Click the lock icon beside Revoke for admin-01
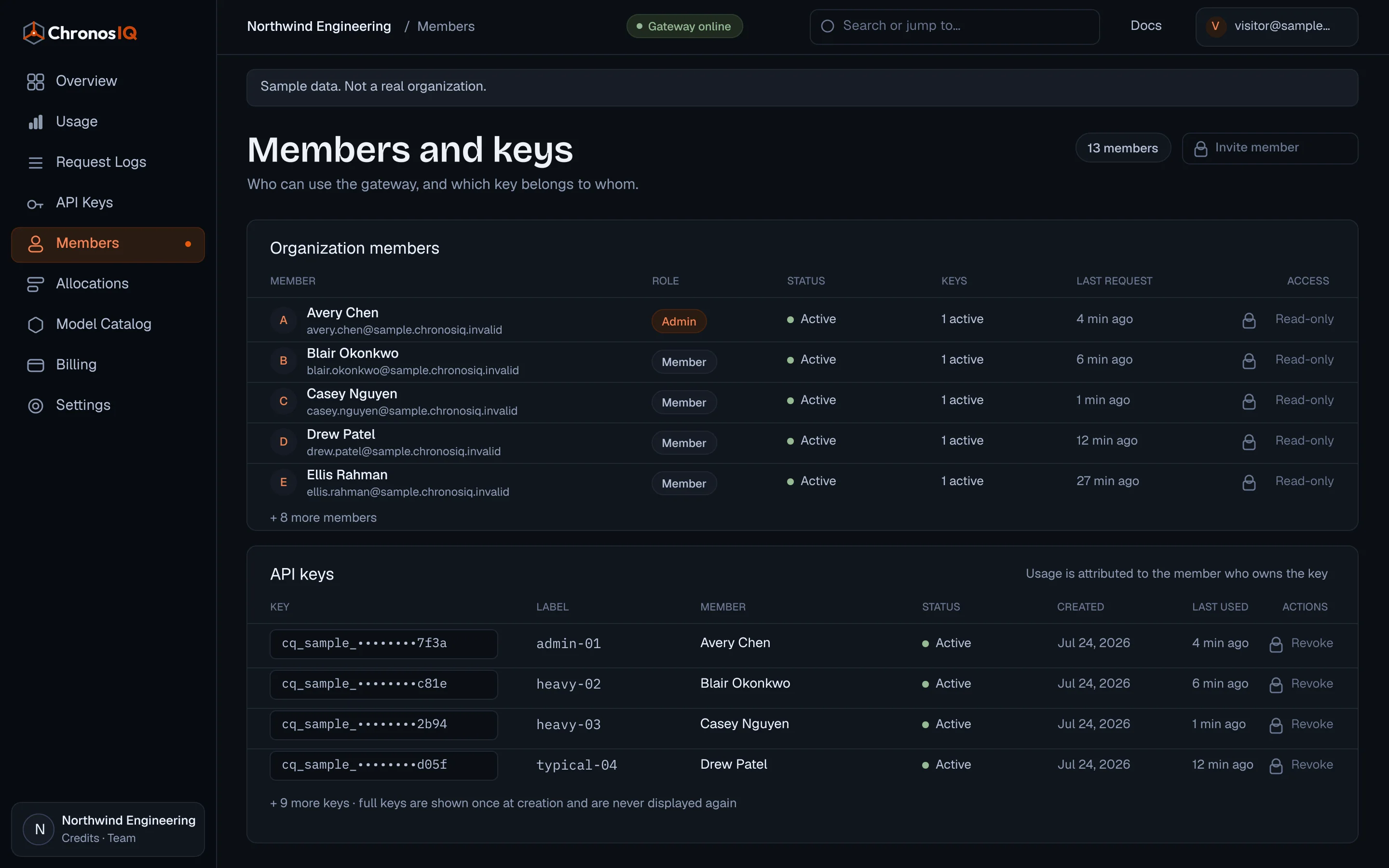This screenshot has height=868, width=1389. 1276,644
